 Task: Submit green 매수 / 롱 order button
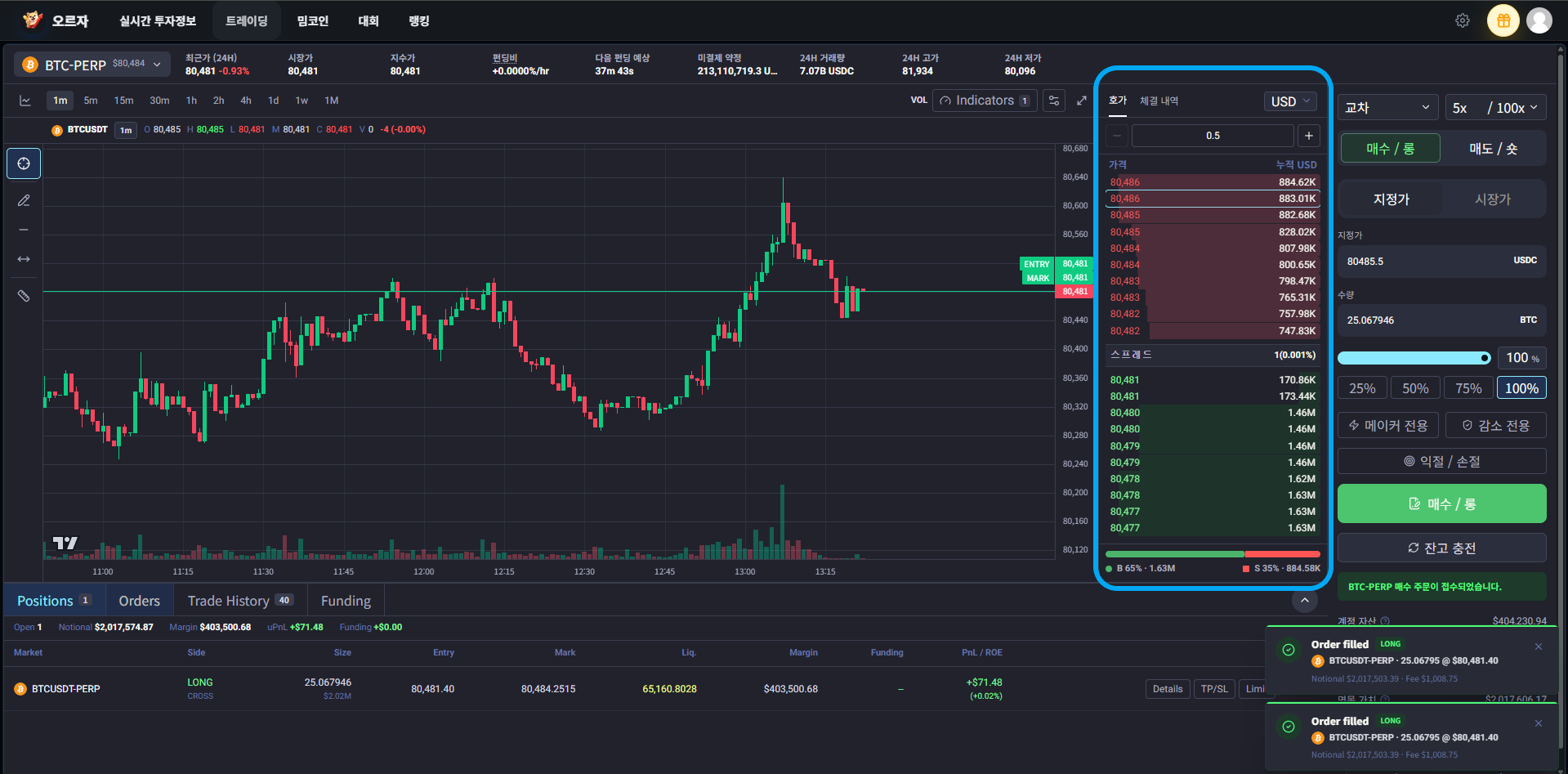(x=1442, y=503)
